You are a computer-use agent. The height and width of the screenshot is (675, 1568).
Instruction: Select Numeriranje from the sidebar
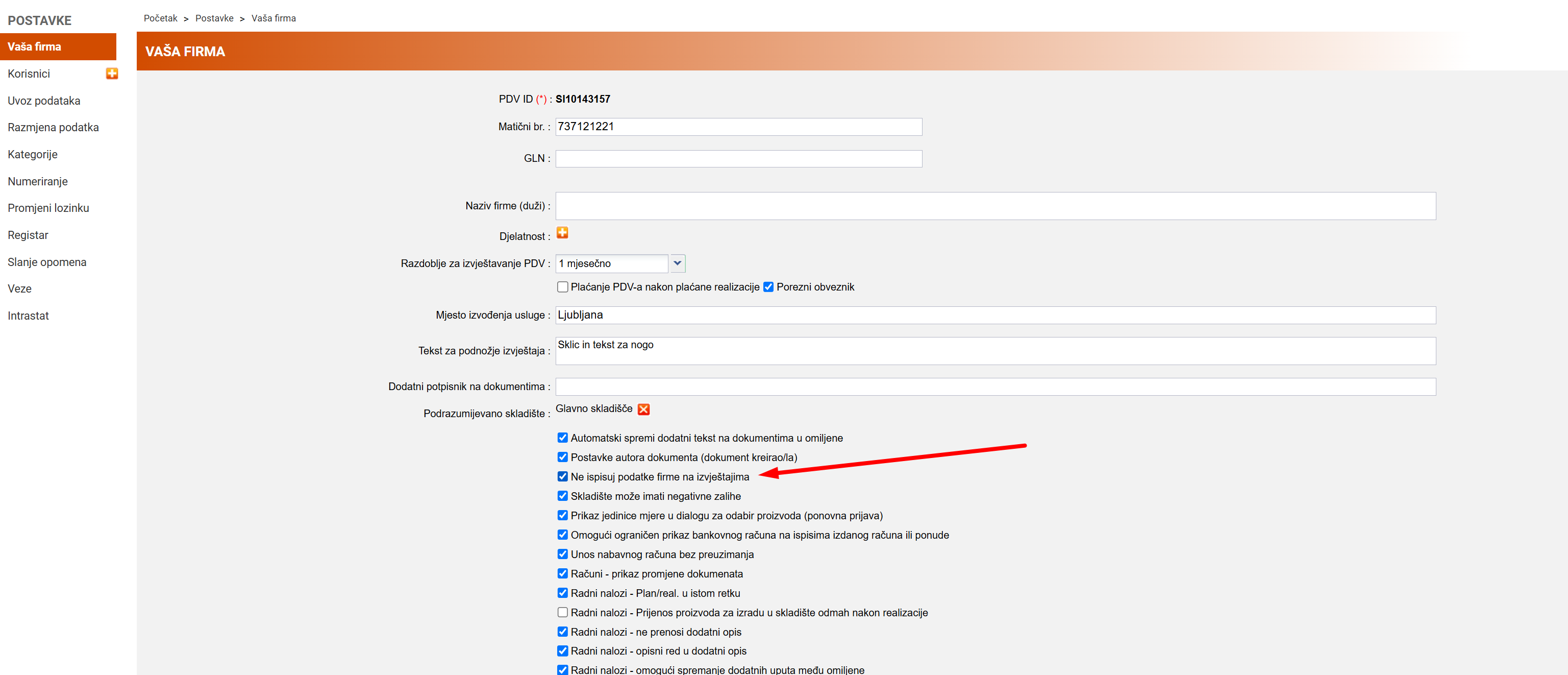point(38,182)
